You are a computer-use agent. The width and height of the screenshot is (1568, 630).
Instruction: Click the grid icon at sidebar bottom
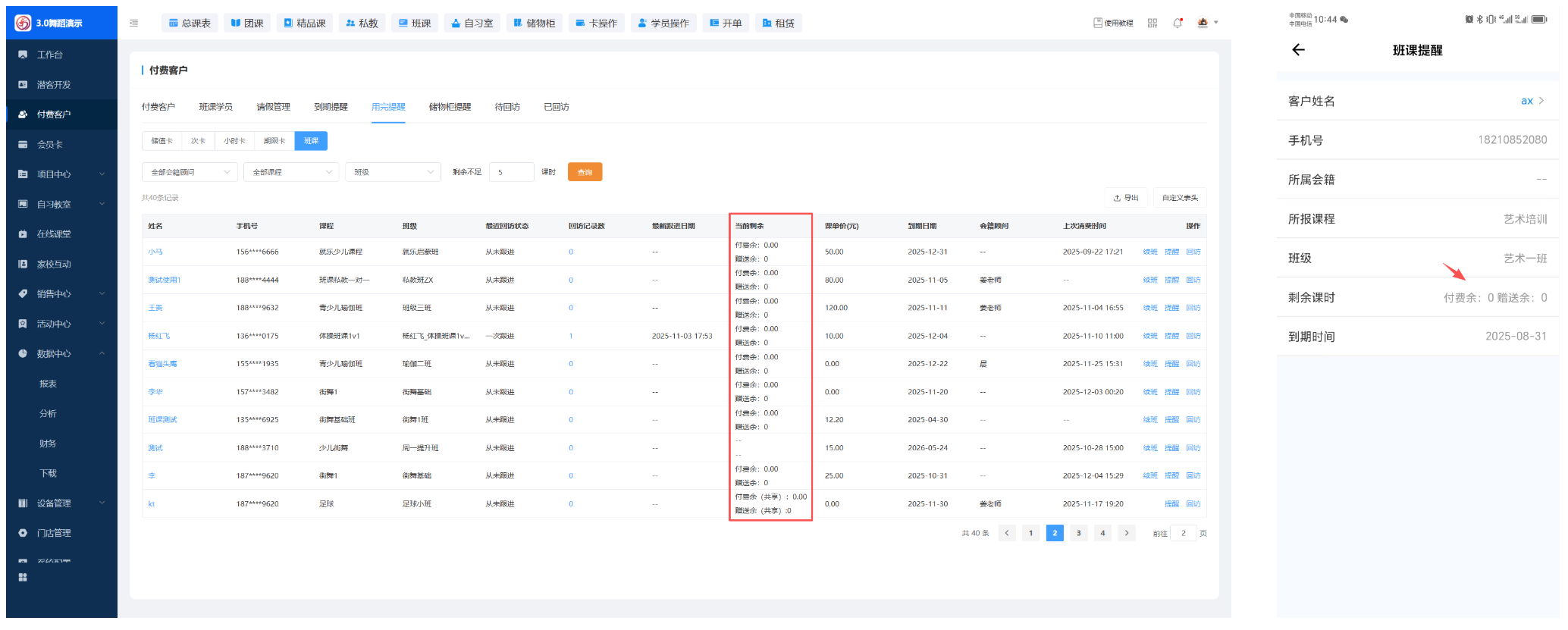click(23, 577)
